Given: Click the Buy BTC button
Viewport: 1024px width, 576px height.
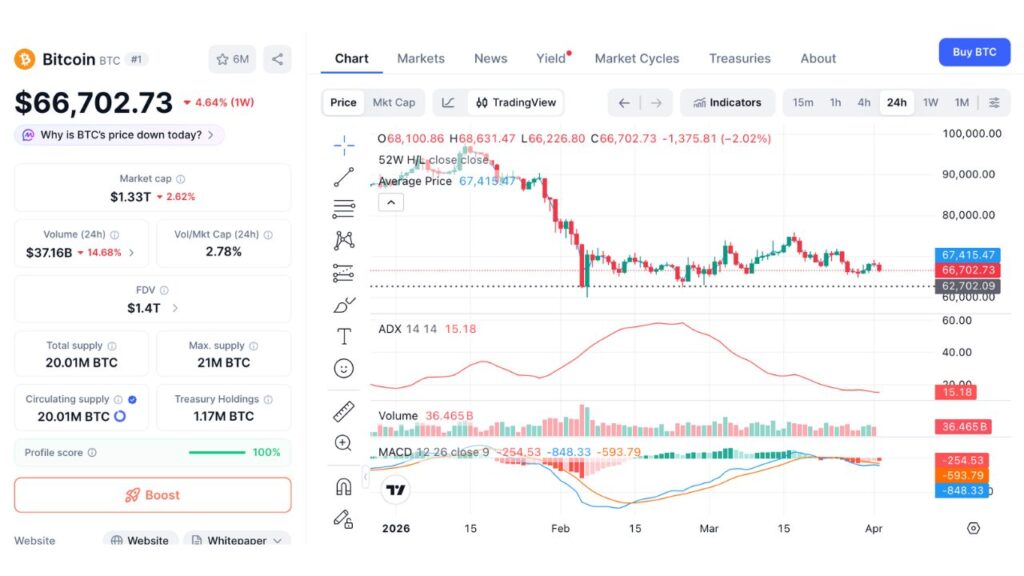Looking at the screenshot, I should [974, 51].
